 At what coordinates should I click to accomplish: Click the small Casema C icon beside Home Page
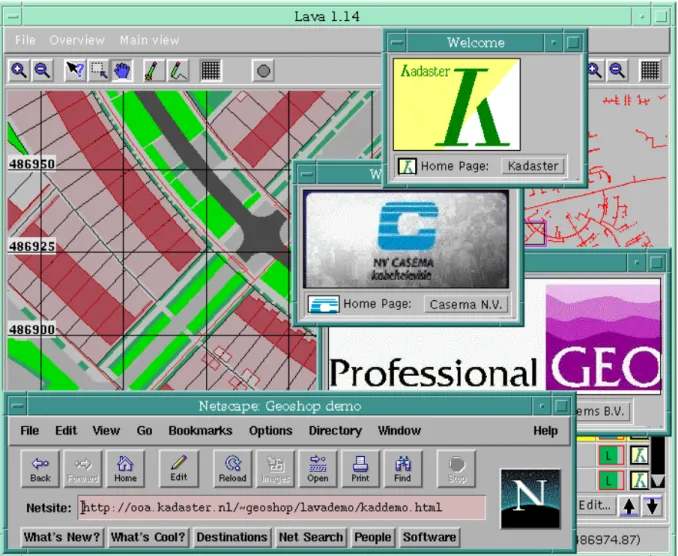click(x=323, y=304)
